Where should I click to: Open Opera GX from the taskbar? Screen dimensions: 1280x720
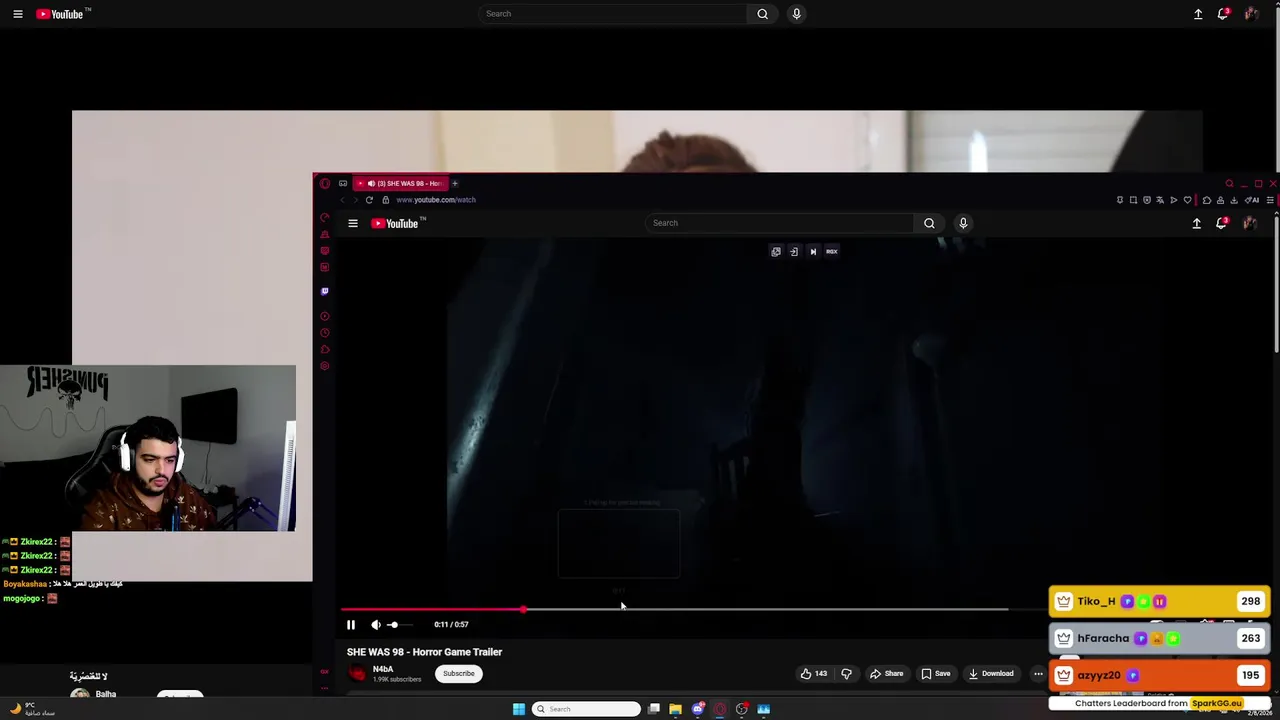coord(719,709)
